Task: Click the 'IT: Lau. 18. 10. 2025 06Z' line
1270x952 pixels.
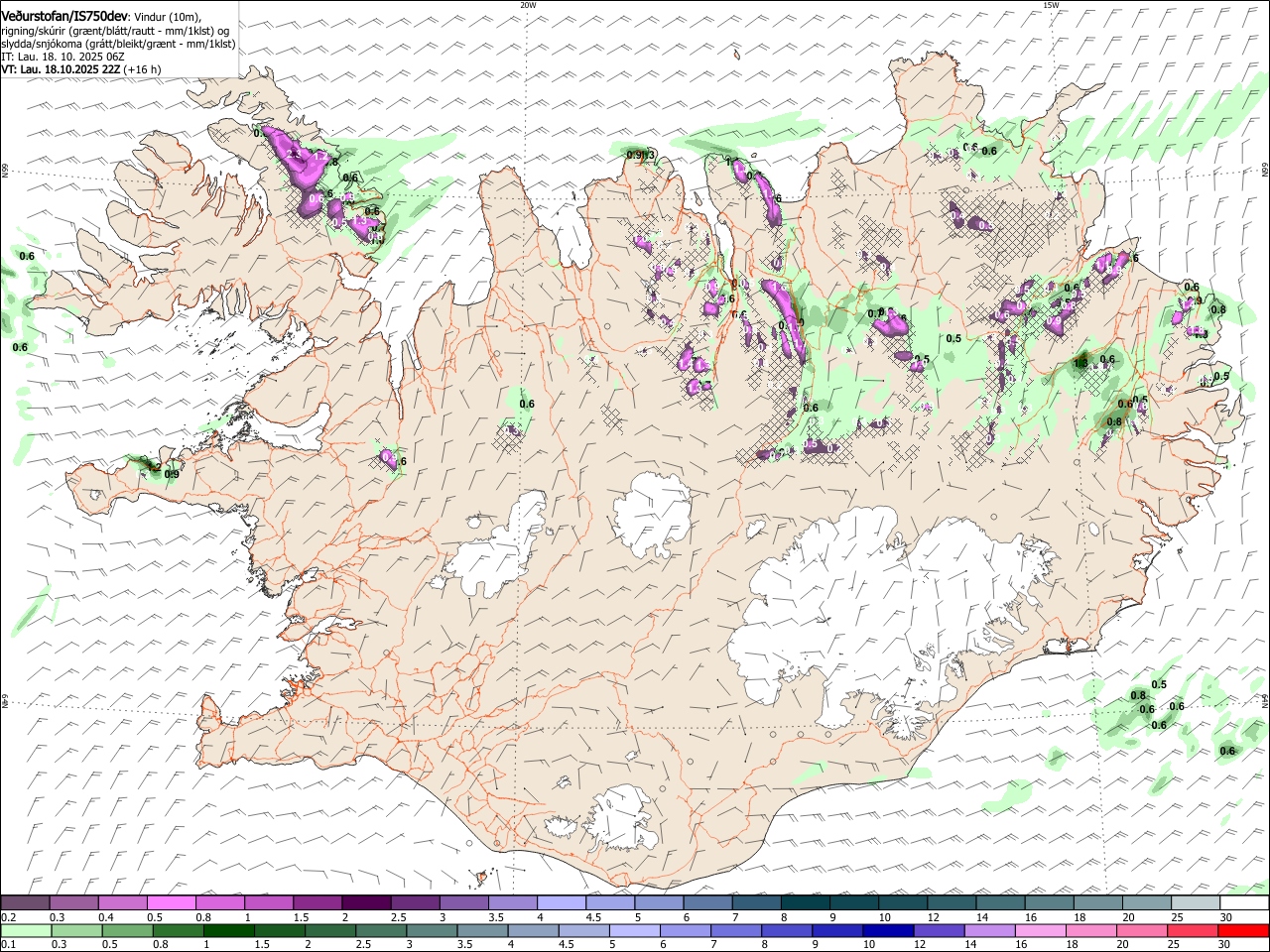Action: (63, 57)
